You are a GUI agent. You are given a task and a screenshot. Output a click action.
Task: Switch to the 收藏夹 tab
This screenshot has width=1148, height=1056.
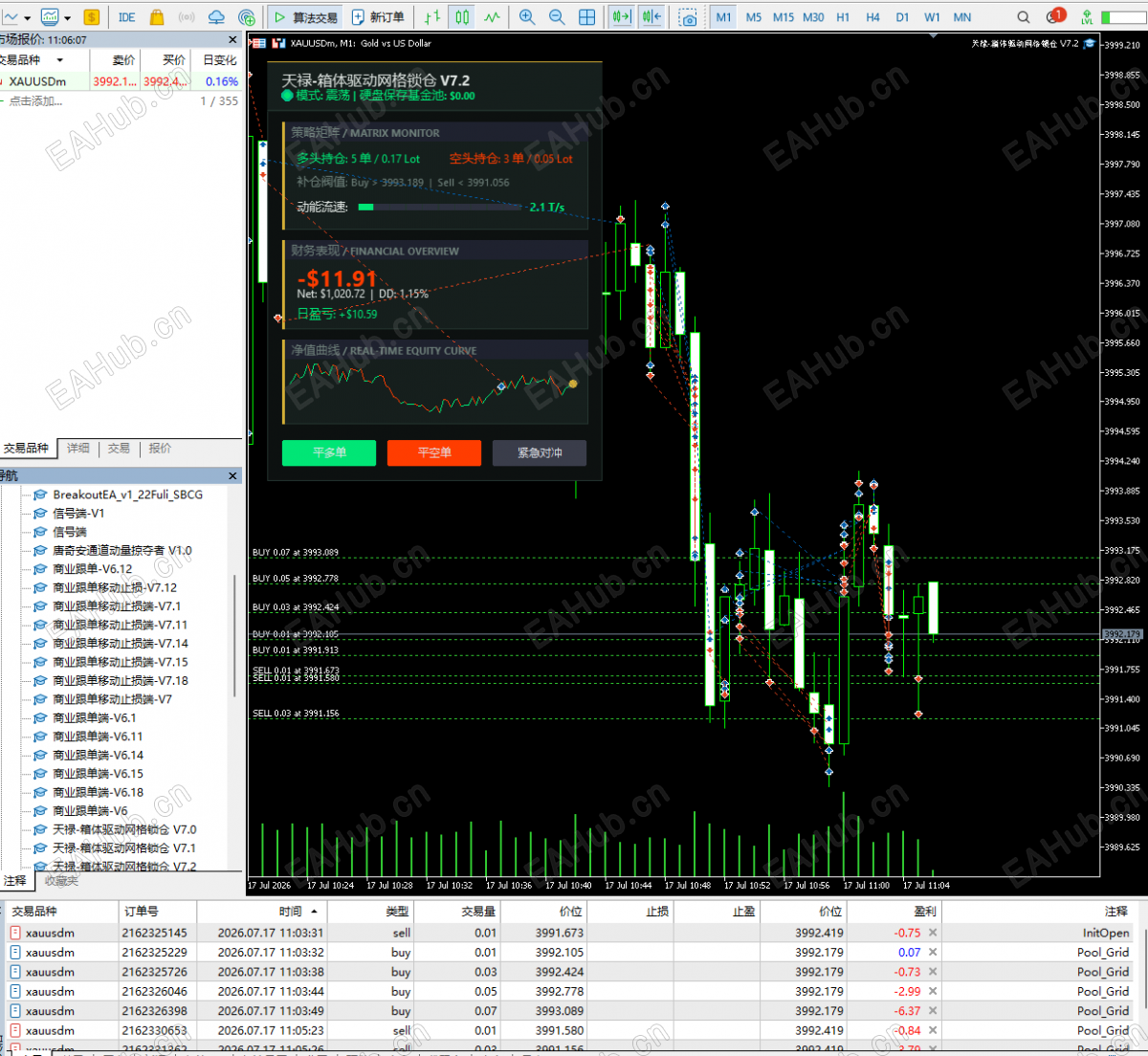click(x=61, y=880)
